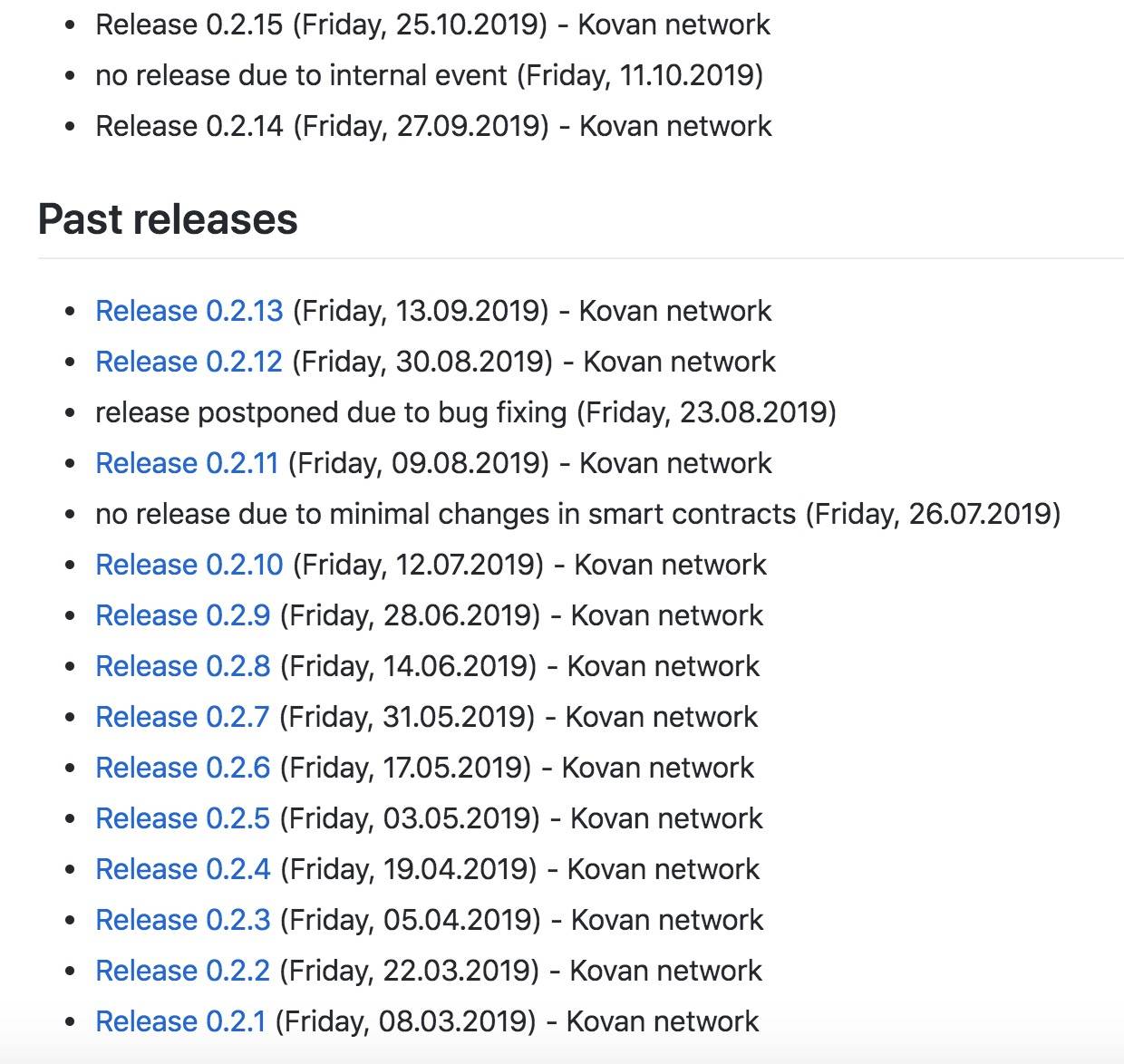
Task: Open the Release 0.2.5 link
Action: pos(183,818)
